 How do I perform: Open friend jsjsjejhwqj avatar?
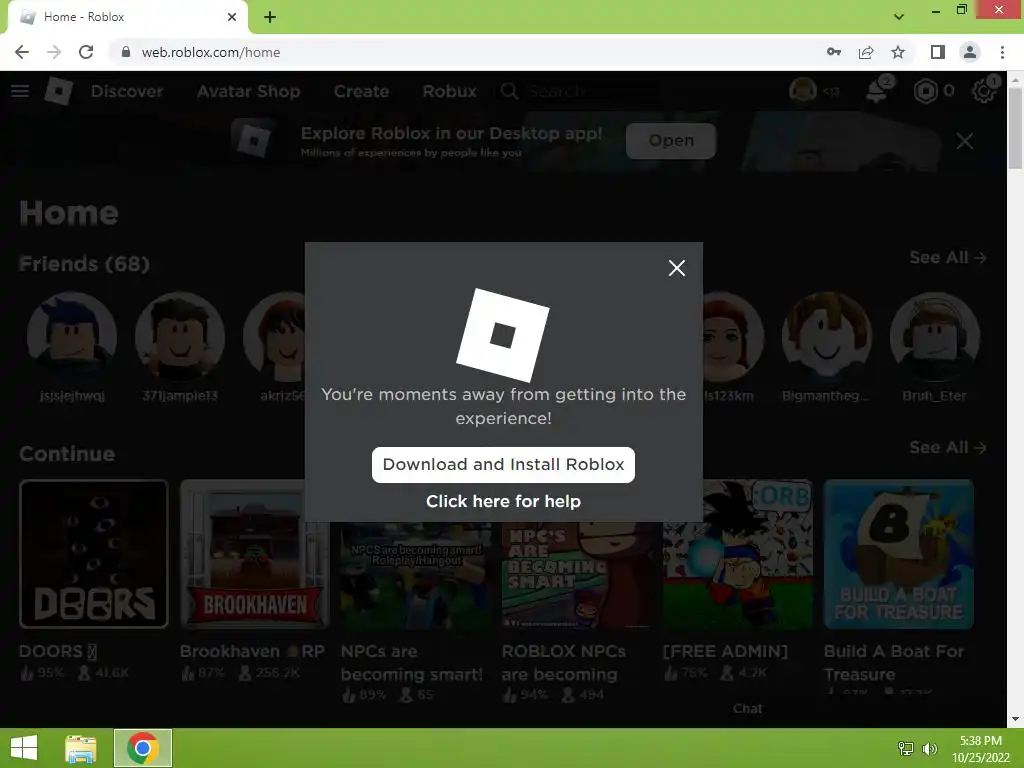pyautogui.click(x=72, y=337)
